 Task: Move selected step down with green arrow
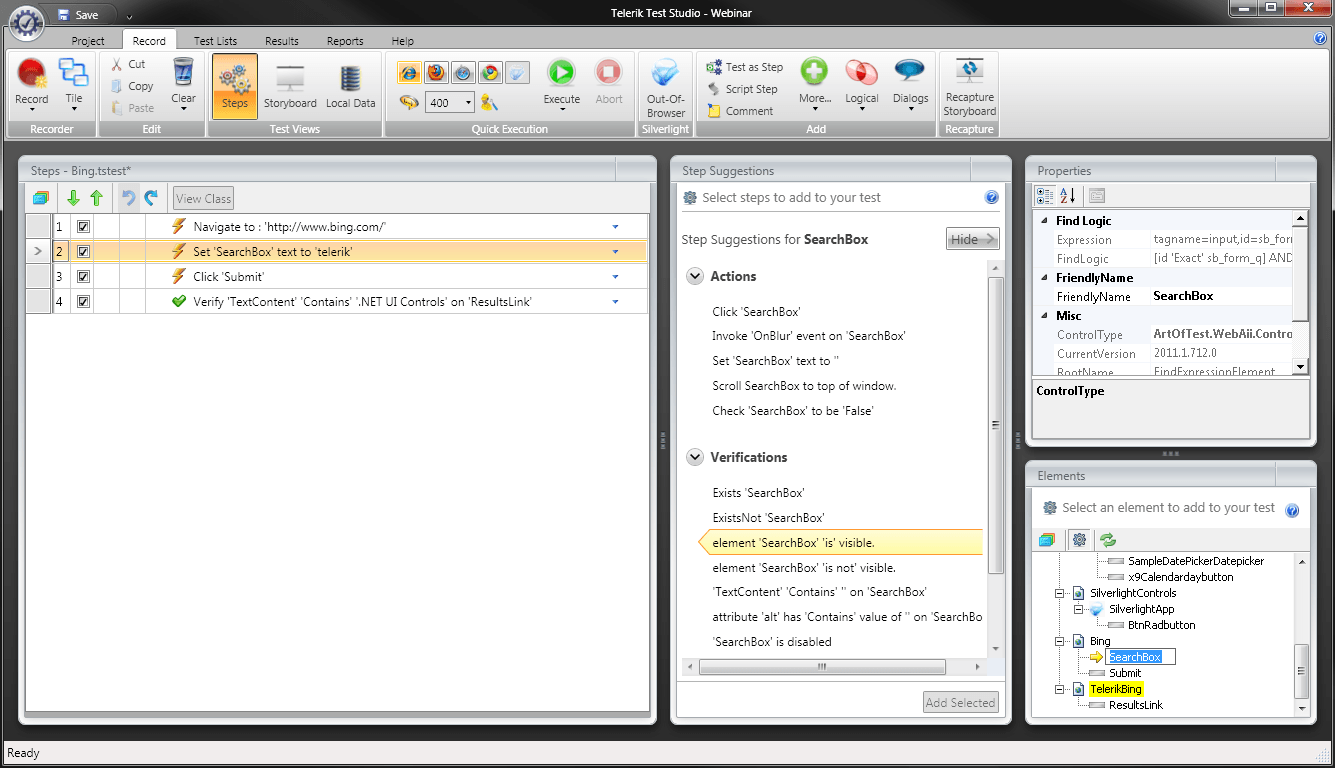point(73,198)
